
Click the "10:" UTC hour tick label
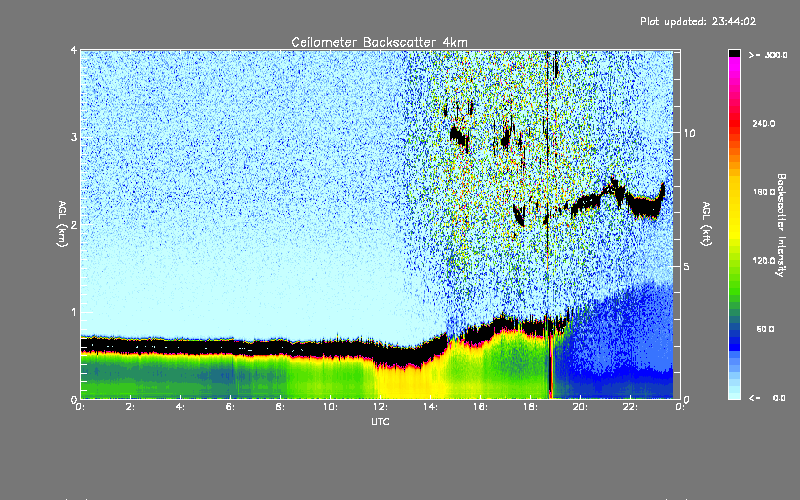tap(330, 407)
